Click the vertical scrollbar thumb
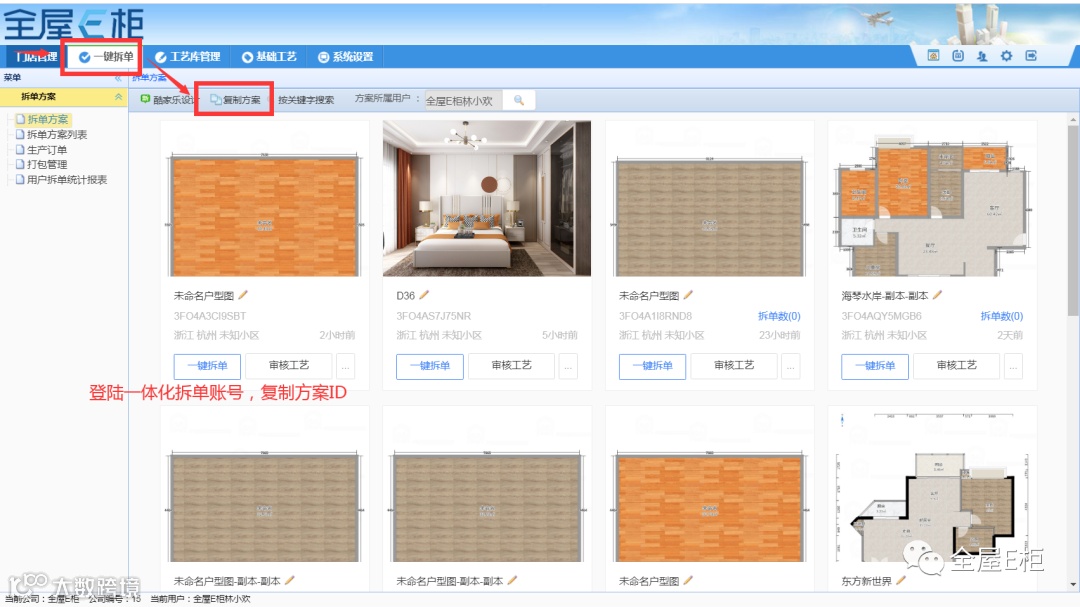Viewport: 1080px width, 607px height. 1073,220
